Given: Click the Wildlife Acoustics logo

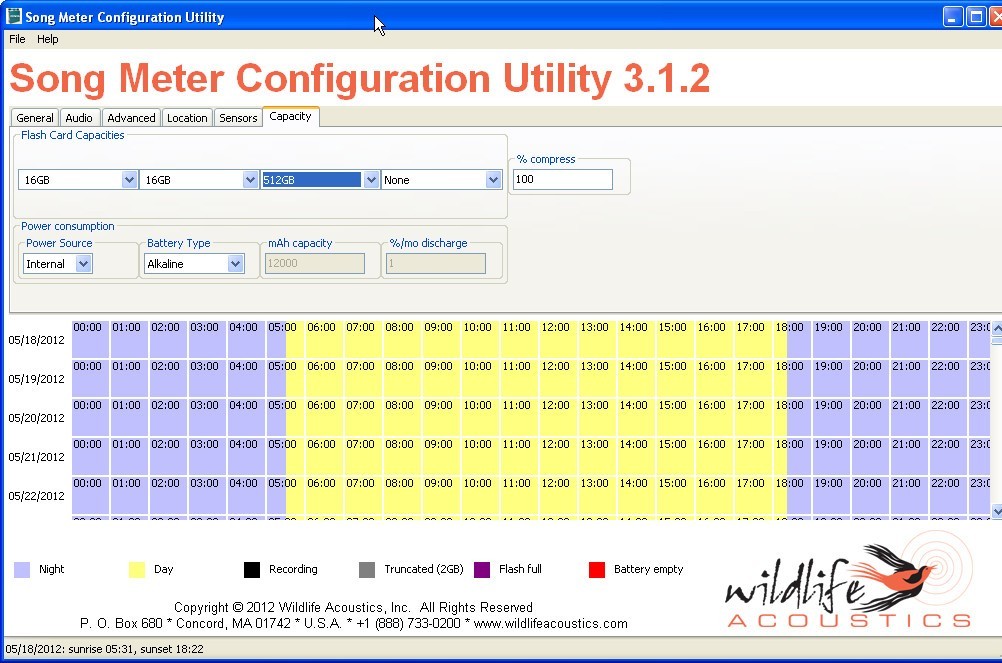Looking at the screenshot, I should point(850,580).
